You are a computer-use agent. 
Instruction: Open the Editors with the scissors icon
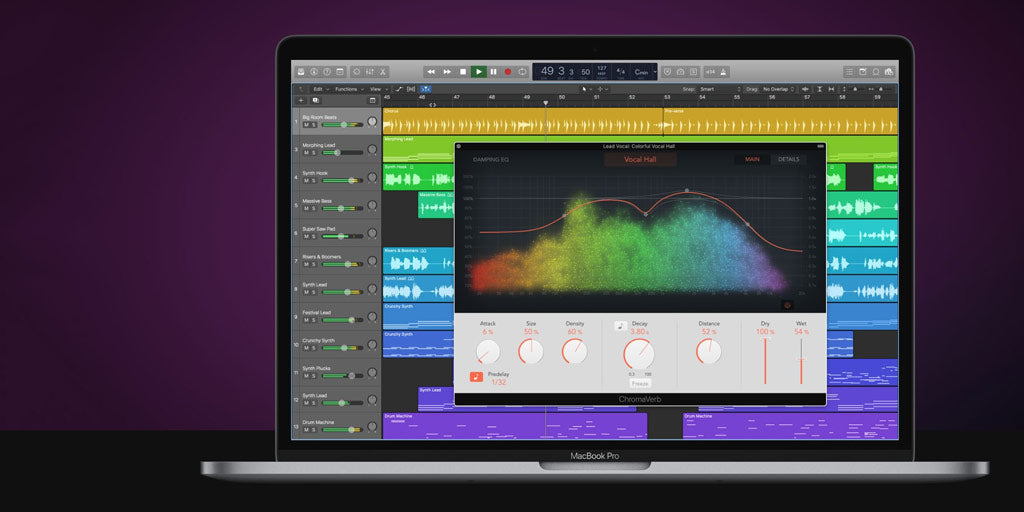[x=383, y=72]
